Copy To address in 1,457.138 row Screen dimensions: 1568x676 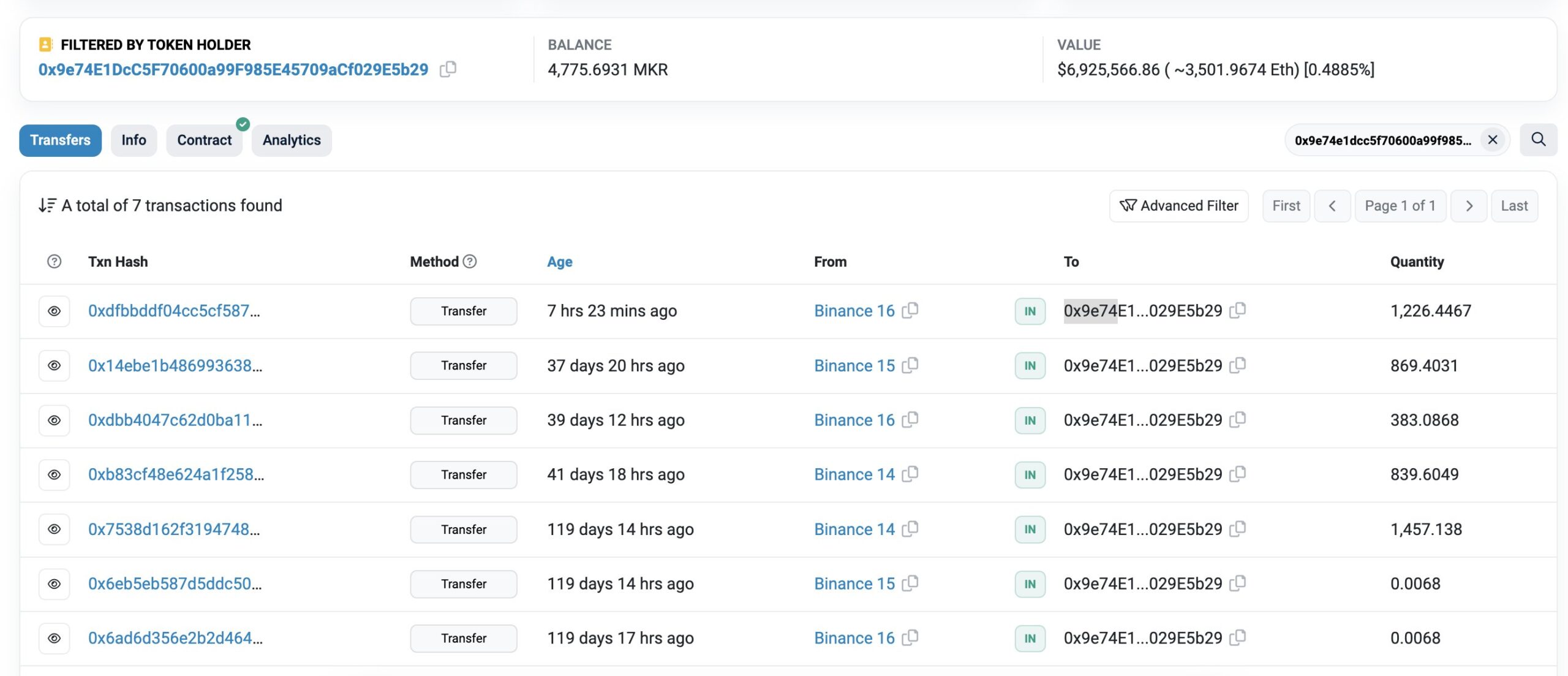click(x=1237, y=529)
